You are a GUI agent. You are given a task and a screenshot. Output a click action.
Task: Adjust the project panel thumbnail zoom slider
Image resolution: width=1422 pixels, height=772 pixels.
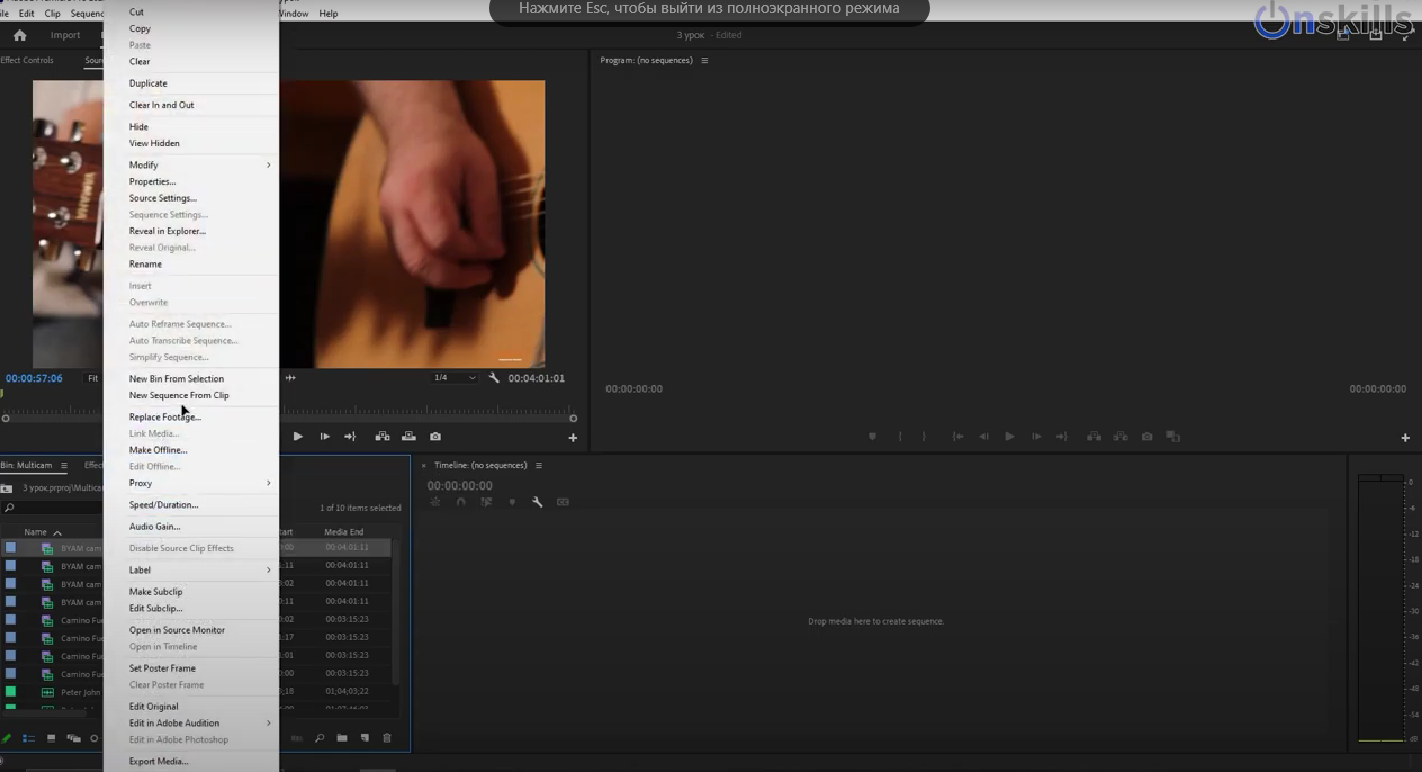(x=95, y=739)
